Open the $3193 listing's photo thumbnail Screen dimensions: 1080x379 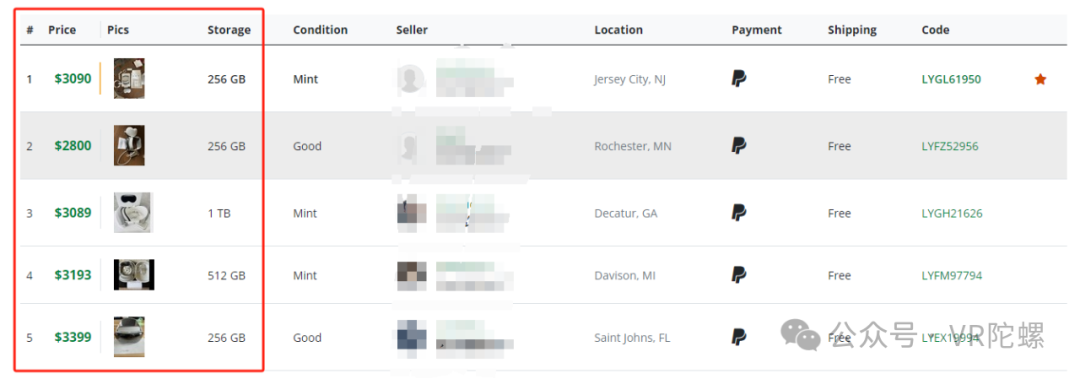point(134,275)
